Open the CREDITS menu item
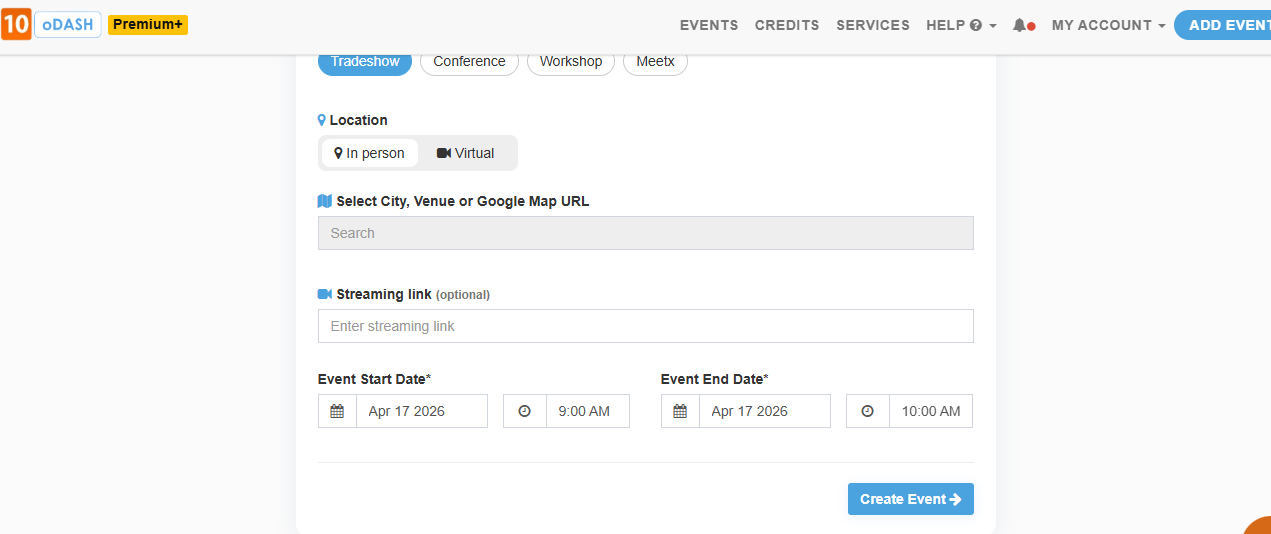This screenshot has width=1271, height=534. click(x=787, y=25)
